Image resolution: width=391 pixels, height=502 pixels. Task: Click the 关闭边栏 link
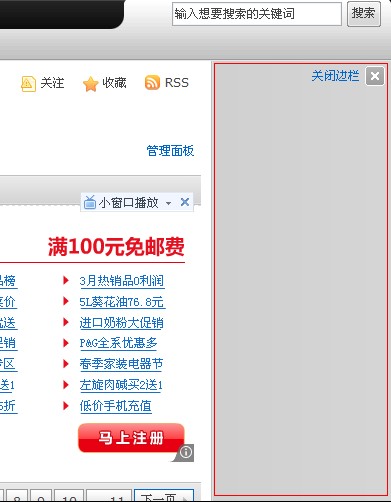pyautogui.click(x=335, y=76)
